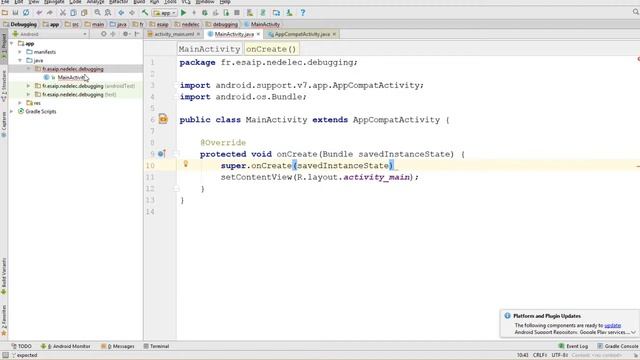Click the Make Project hammer icon
The image size is (640, 360).
(145, 13)
